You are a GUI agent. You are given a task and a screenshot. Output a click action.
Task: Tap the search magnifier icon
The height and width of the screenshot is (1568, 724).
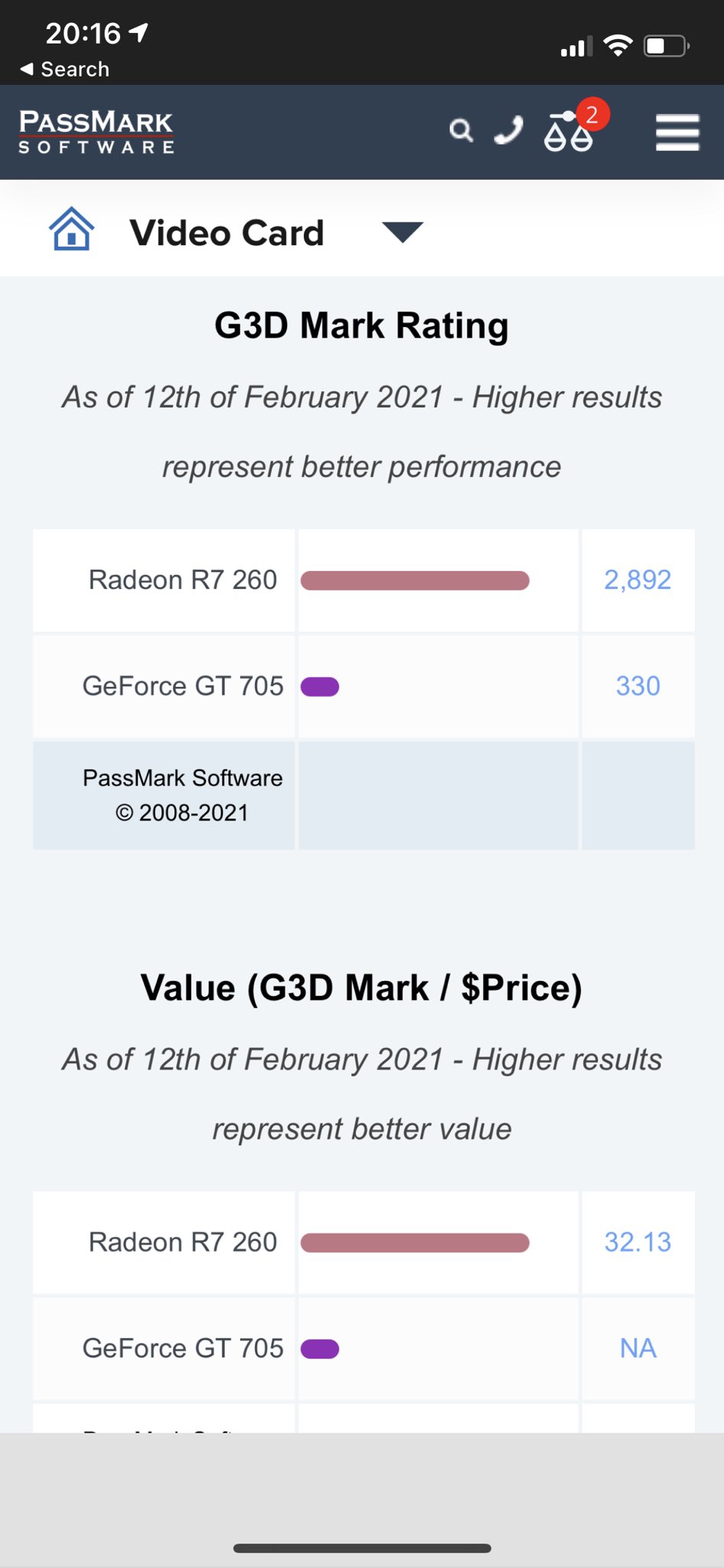461,131
